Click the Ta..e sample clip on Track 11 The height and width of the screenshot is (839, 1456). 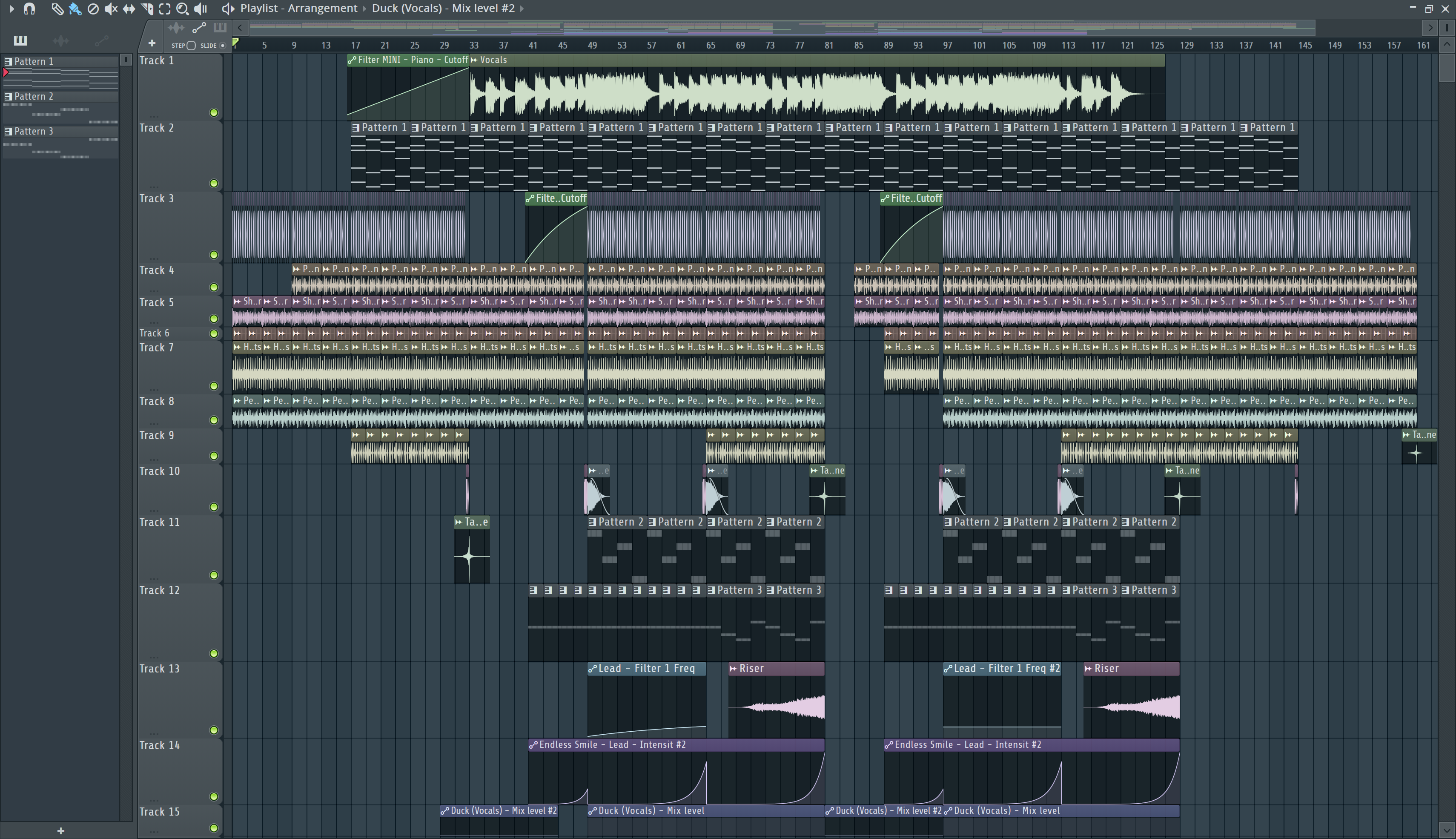click(x=472, y=549)
